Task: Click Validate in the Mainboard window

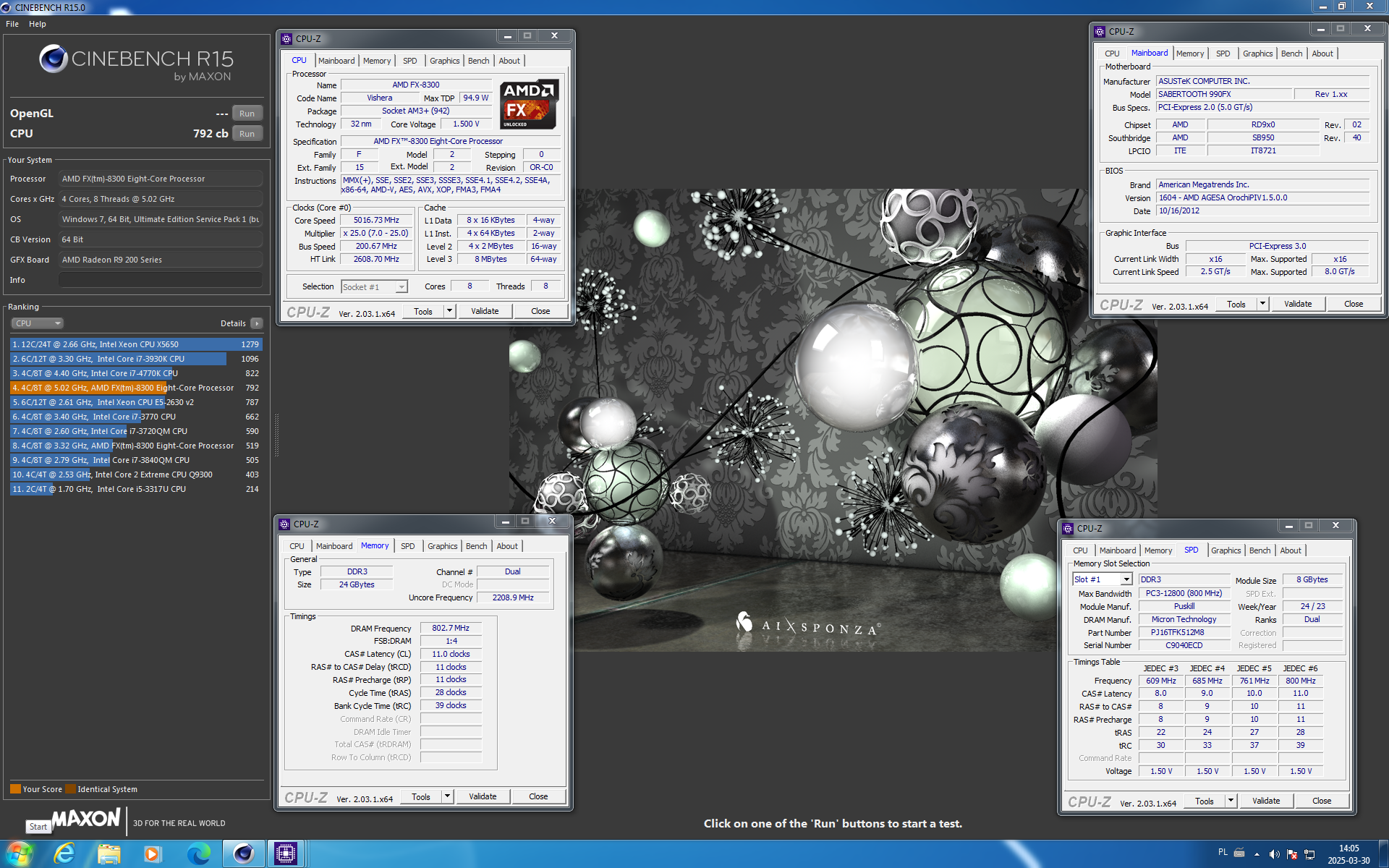Action: pyautogui.click(x=1298, y=305)
